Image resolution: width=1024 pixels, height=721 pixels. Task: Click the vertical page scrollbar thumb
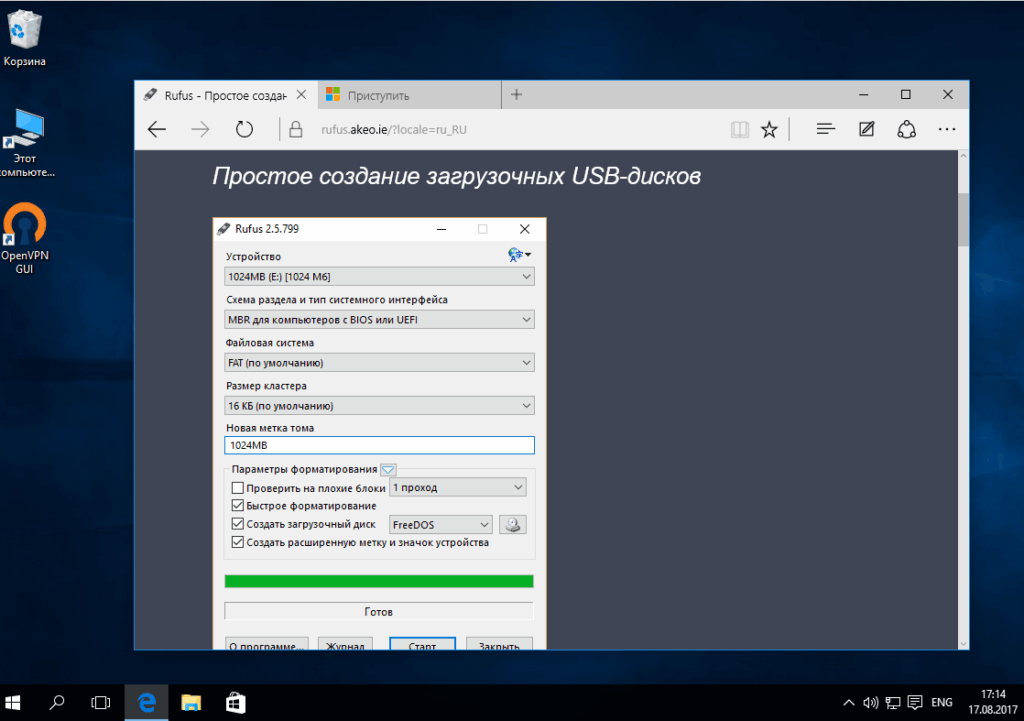coord(963,219)
